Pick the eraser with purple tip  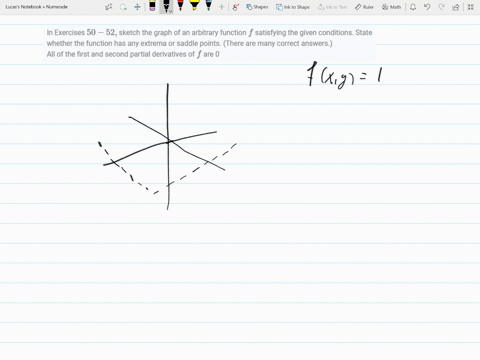pyautogui.click(x=152, y=6)
